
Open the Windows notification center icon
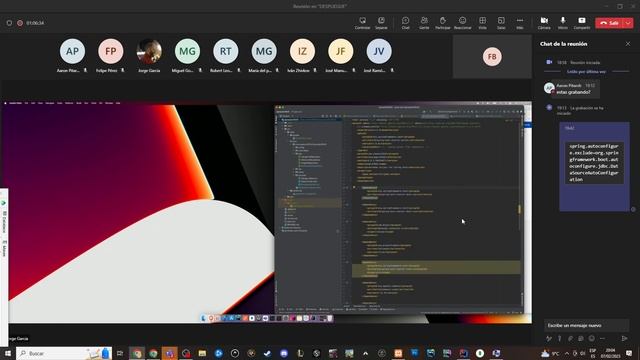pyautogui.click(x=629, y=353)
